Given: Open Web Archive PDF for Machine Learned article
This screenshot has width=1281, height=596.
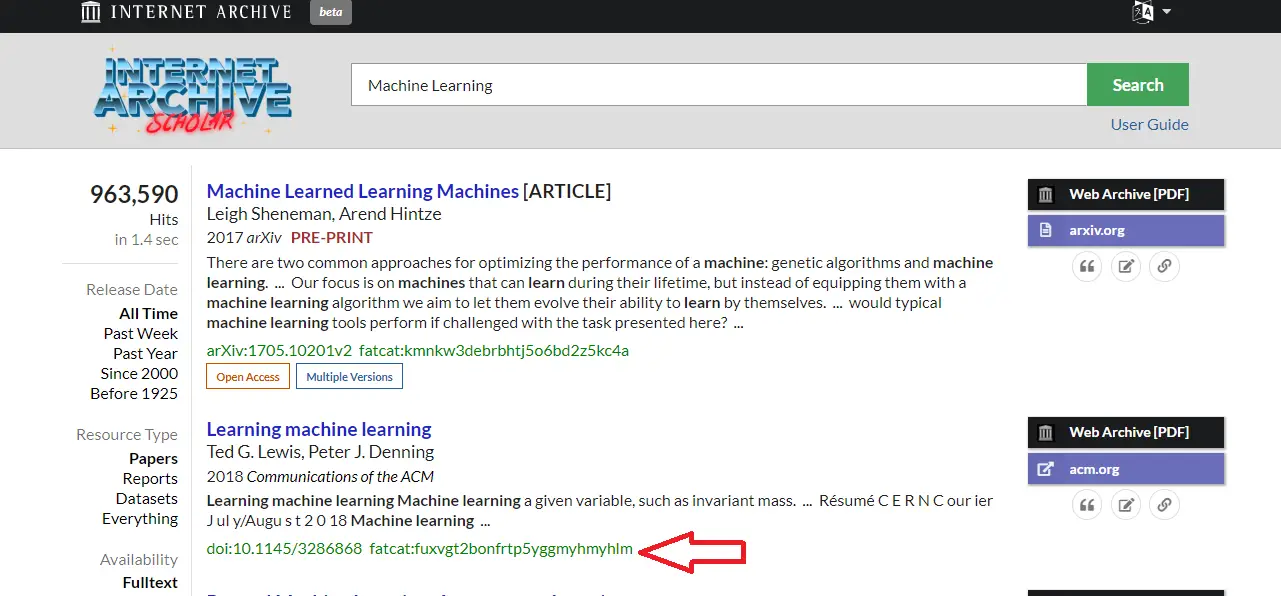Looking at the screenshot, I should coord(1126,194).
